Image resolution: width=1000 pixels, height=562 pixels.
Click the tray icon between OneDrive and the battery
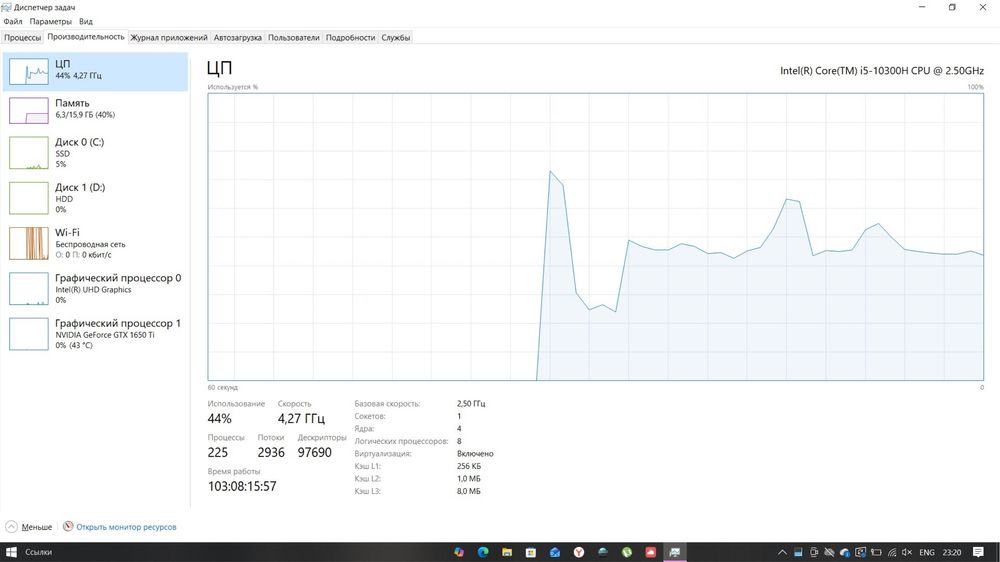point(860,552)
